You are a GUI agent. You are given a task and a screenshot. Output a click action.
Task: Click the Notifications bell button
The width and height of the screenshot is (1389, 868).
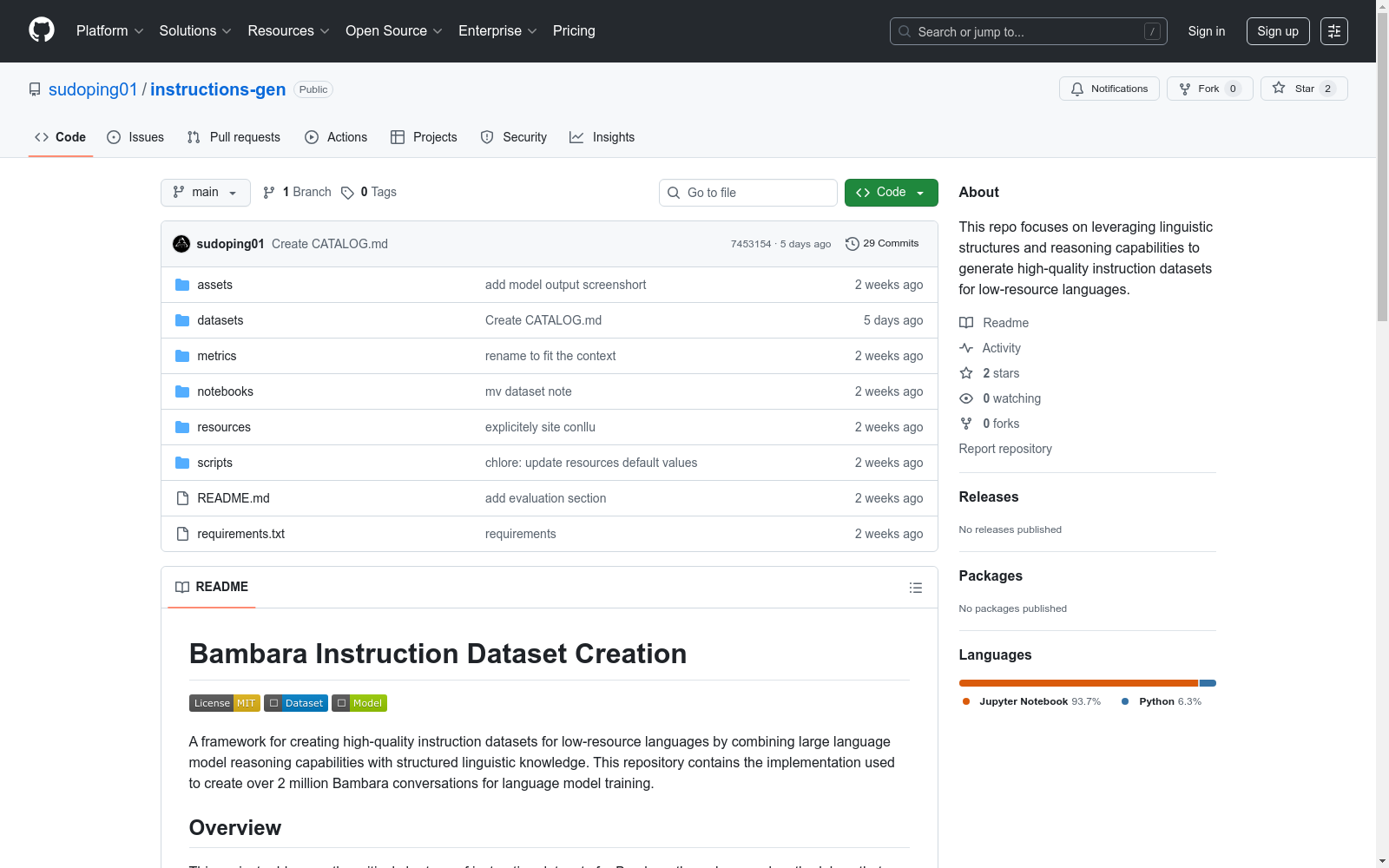click(1109, 89)
